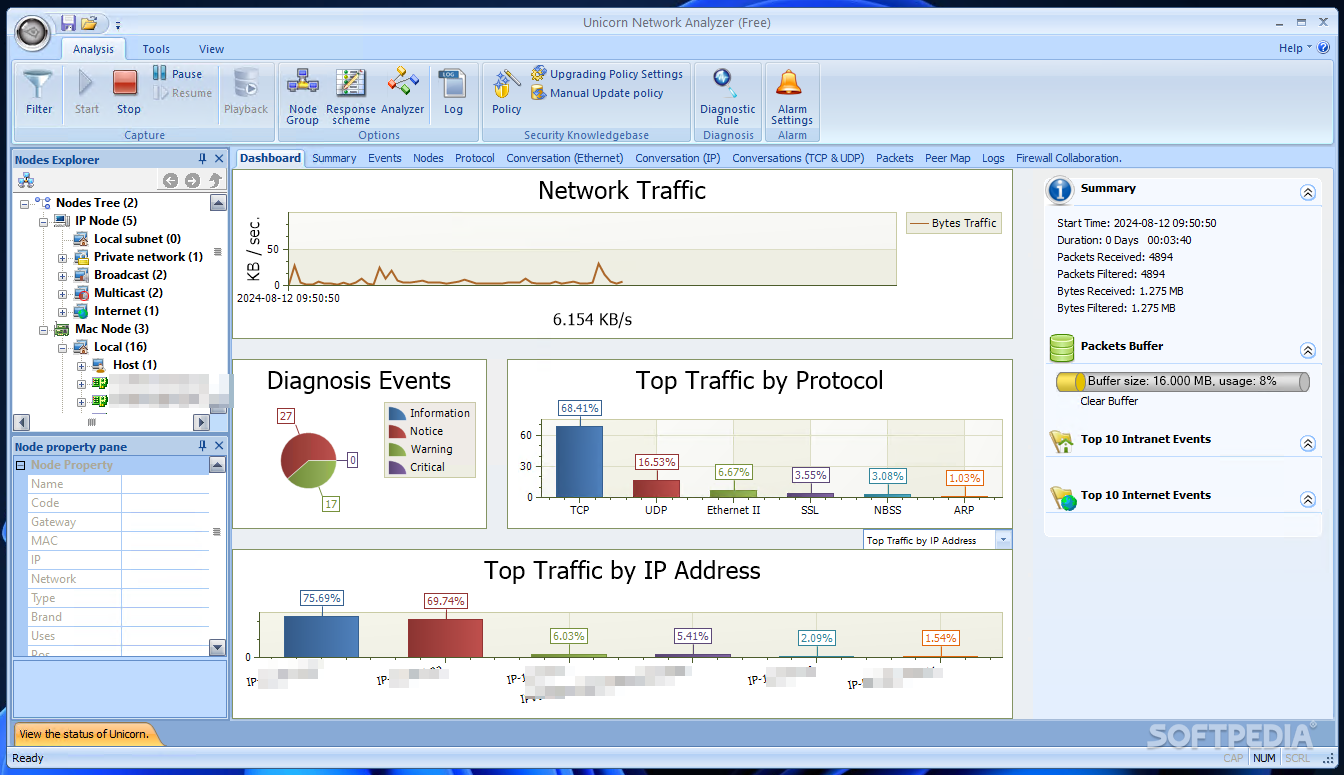The image size is (1344, 775).
Task: Click the Information legend color swatch
Action: pyautogui.click(x=397, y=413)
